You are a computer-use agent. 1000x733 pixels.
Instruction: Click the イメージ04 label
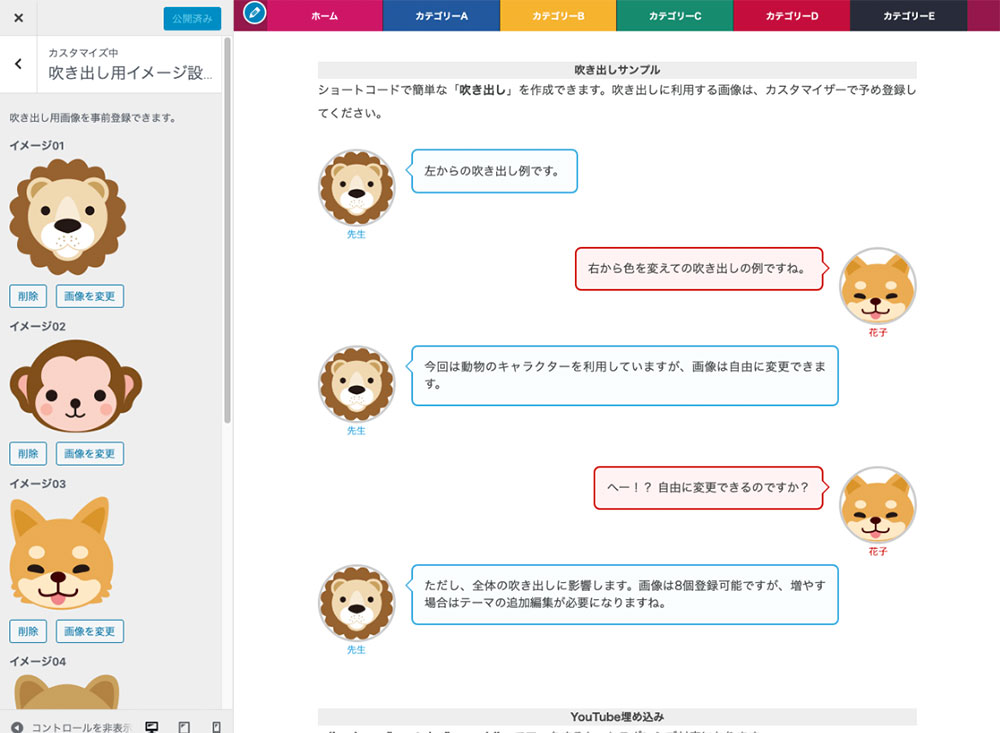[38, 661]
